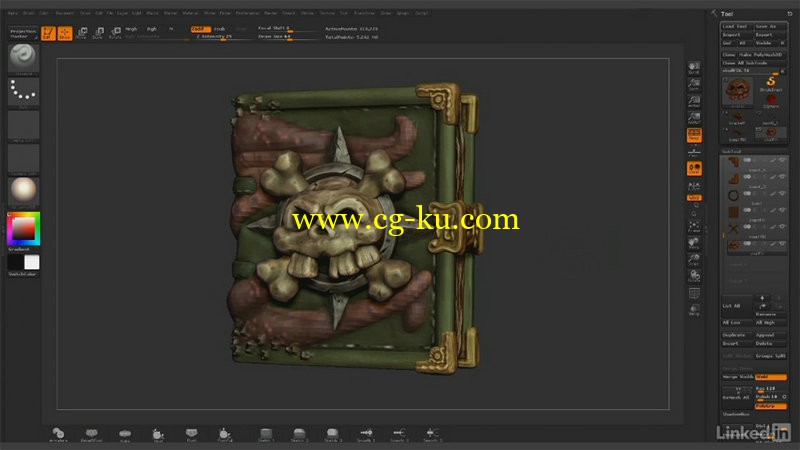This screenshot has width=800, height=450.
Task: Open the Texture menu
Action: click(327, 13)
